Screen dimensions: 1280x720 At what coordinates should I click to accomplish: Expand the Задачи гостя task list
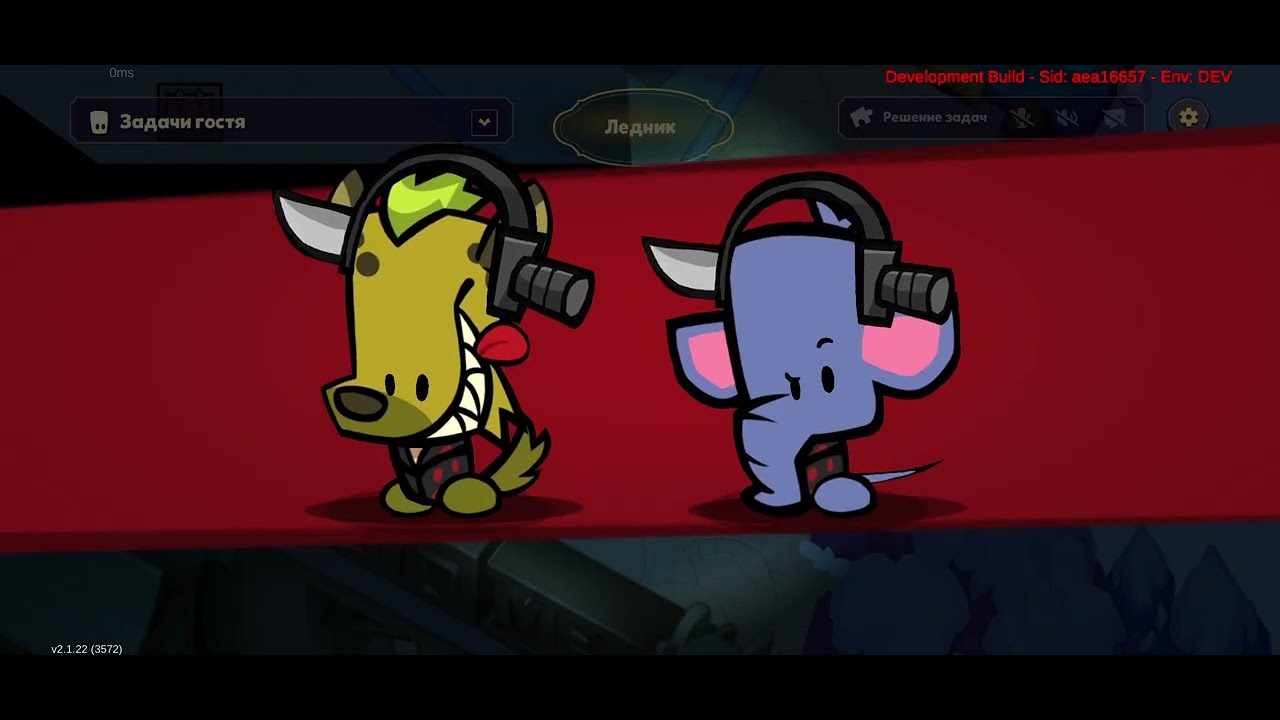point(484,122)
